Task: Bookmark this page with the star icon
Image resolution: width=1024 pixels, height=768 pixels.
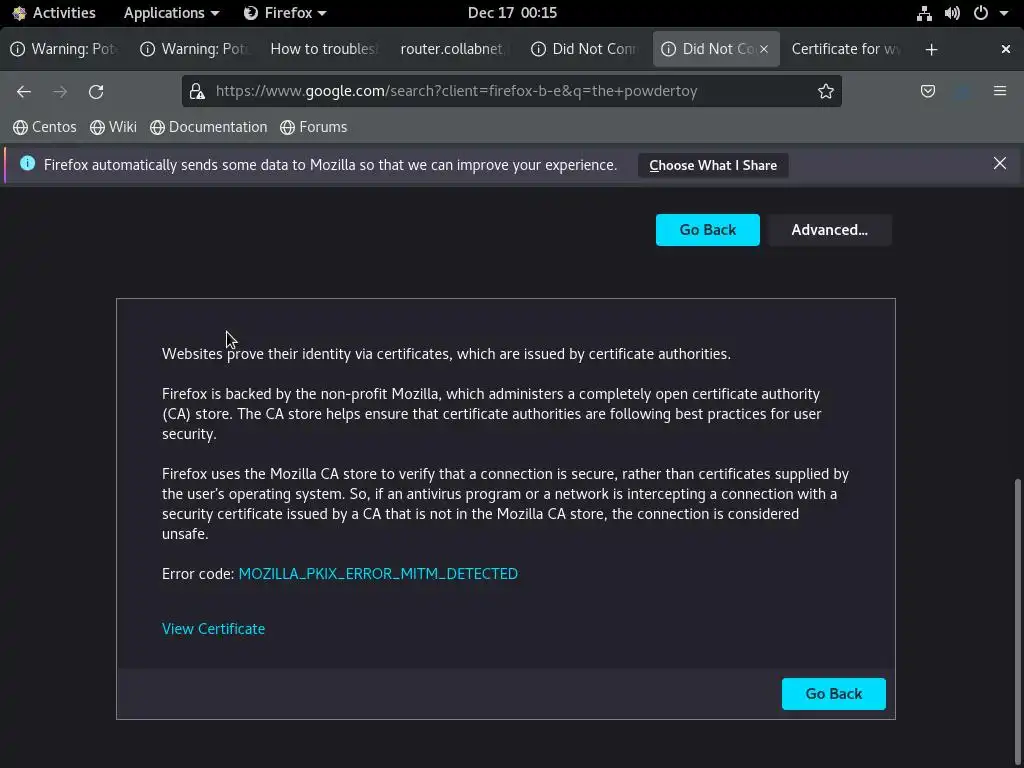Action: 825,91
